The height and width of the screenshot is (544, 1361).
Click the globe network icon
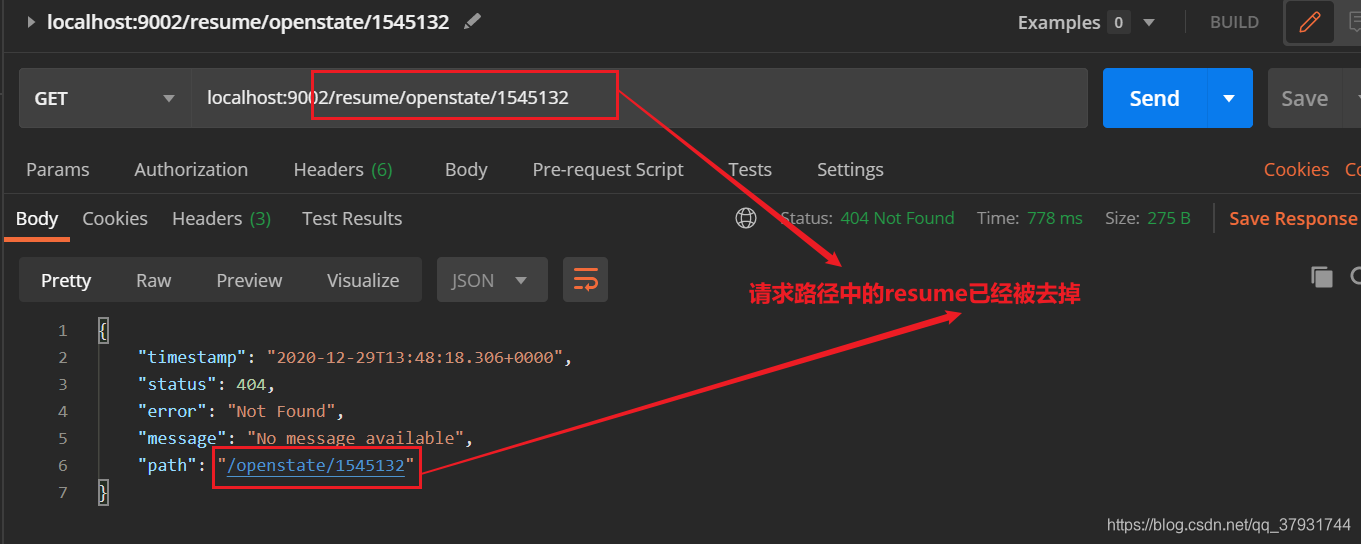click(x=746, y=218)
